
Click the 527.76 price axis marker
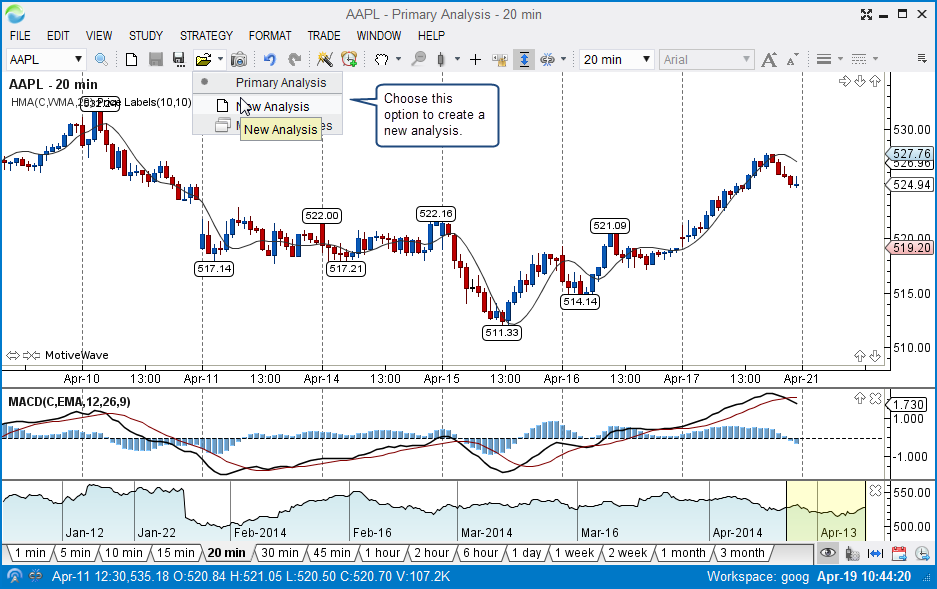[x=911, y=154]
